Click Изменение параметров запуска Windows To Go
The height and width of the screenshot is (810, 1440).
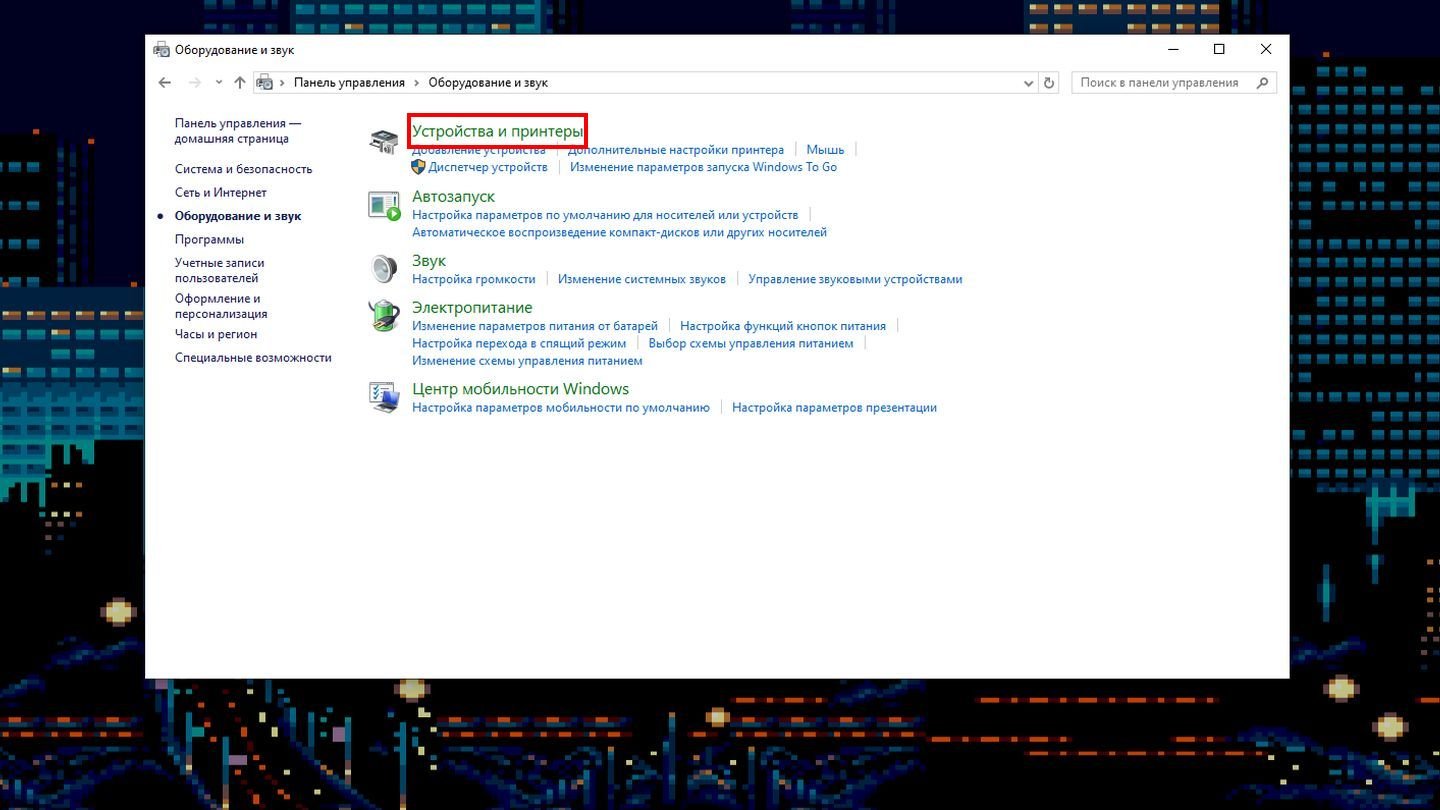tap(704, 167)
